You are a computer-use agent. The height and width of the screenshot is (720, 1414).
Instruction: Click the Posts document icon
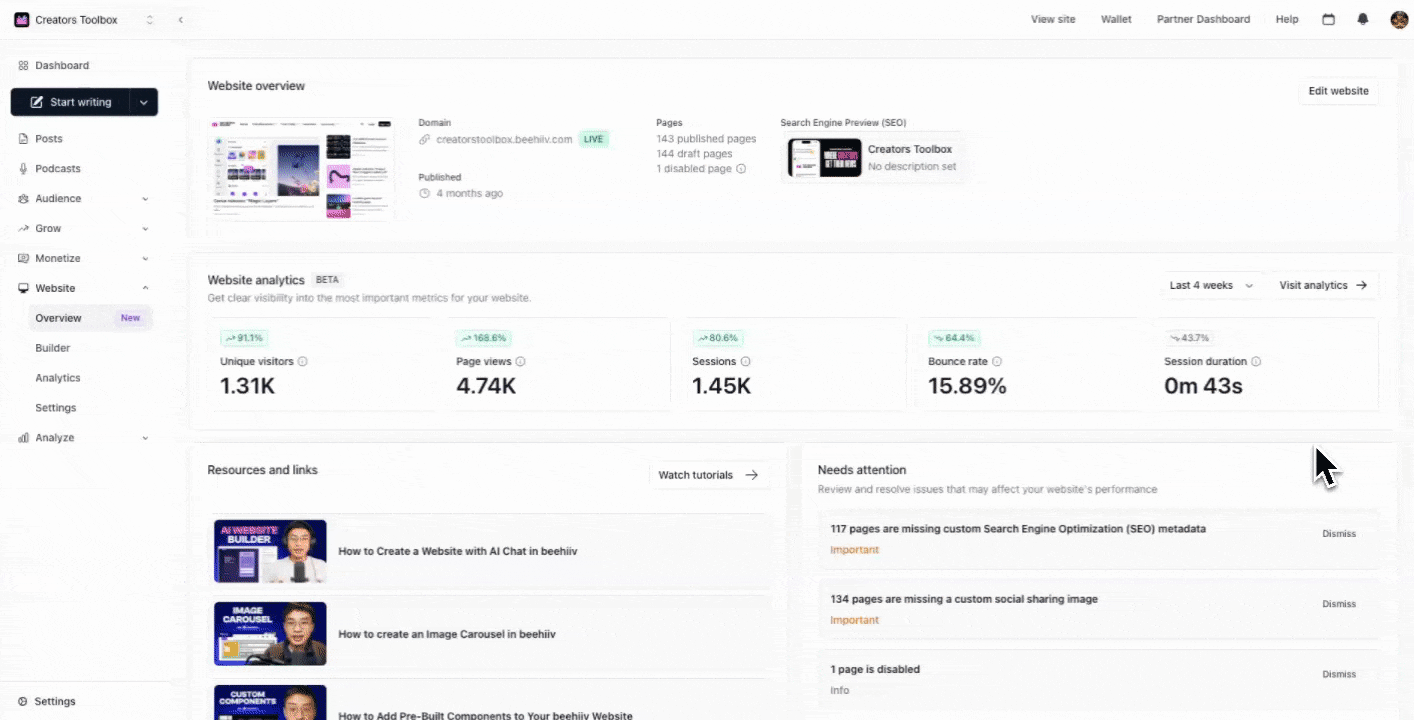23,139
